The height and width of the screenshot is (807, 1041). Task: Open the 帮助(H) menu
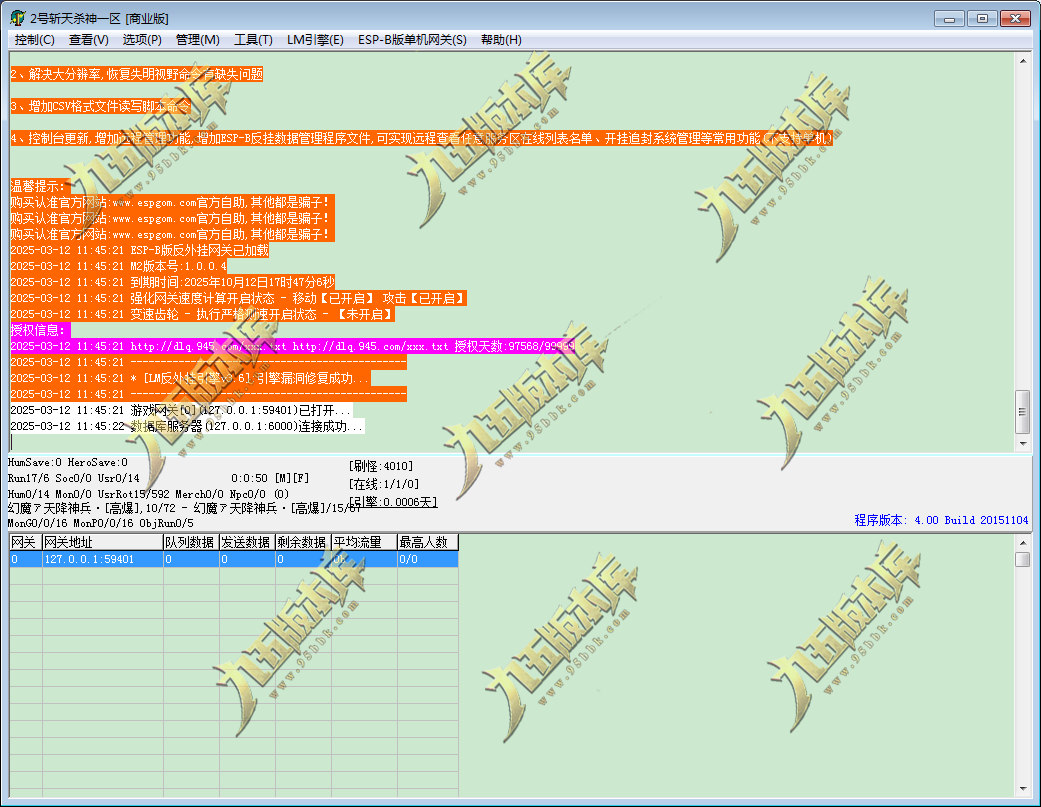pos(501,40)
